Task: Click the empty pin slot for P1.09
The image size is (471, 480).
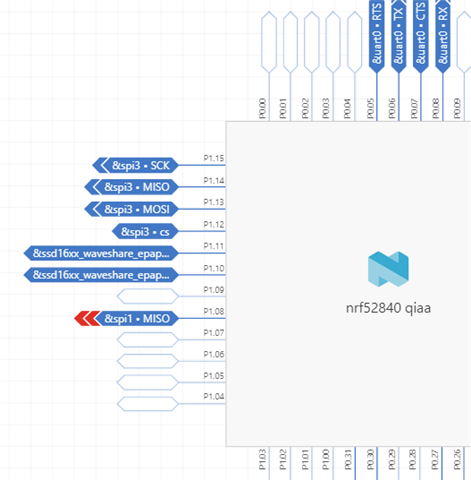Action: (148, 296)
